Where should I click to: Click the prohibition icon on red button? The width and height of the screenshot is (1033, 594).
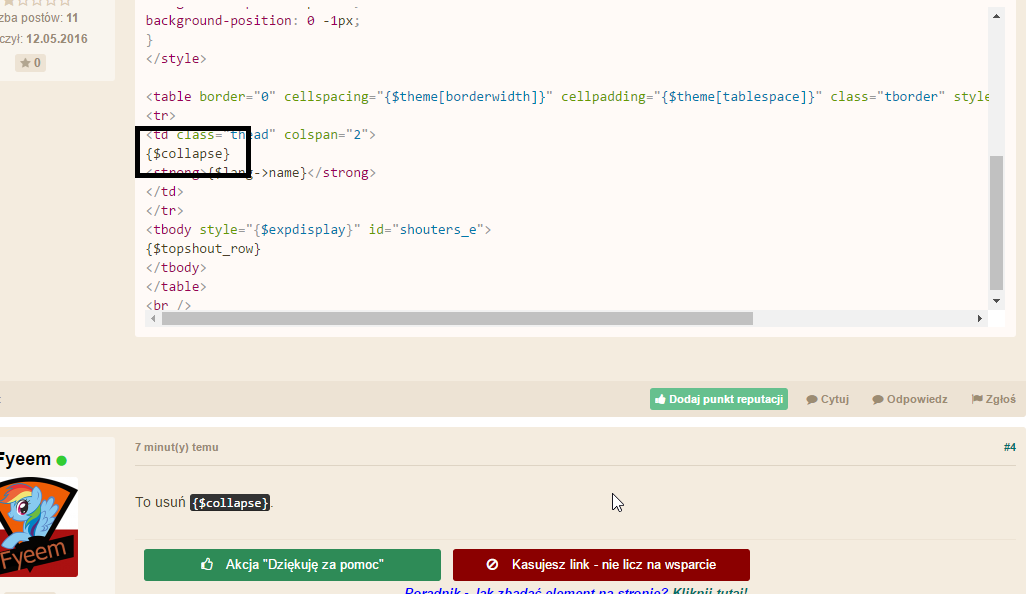492,564
